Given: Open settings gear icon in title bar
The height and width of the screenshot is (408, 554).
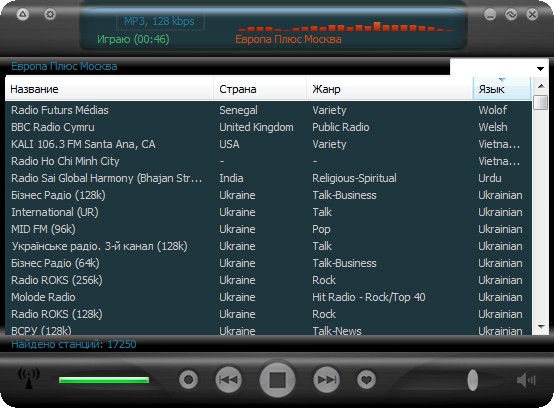Looking at the screenshot, I should pyautogui.click(x=50, y=14).
